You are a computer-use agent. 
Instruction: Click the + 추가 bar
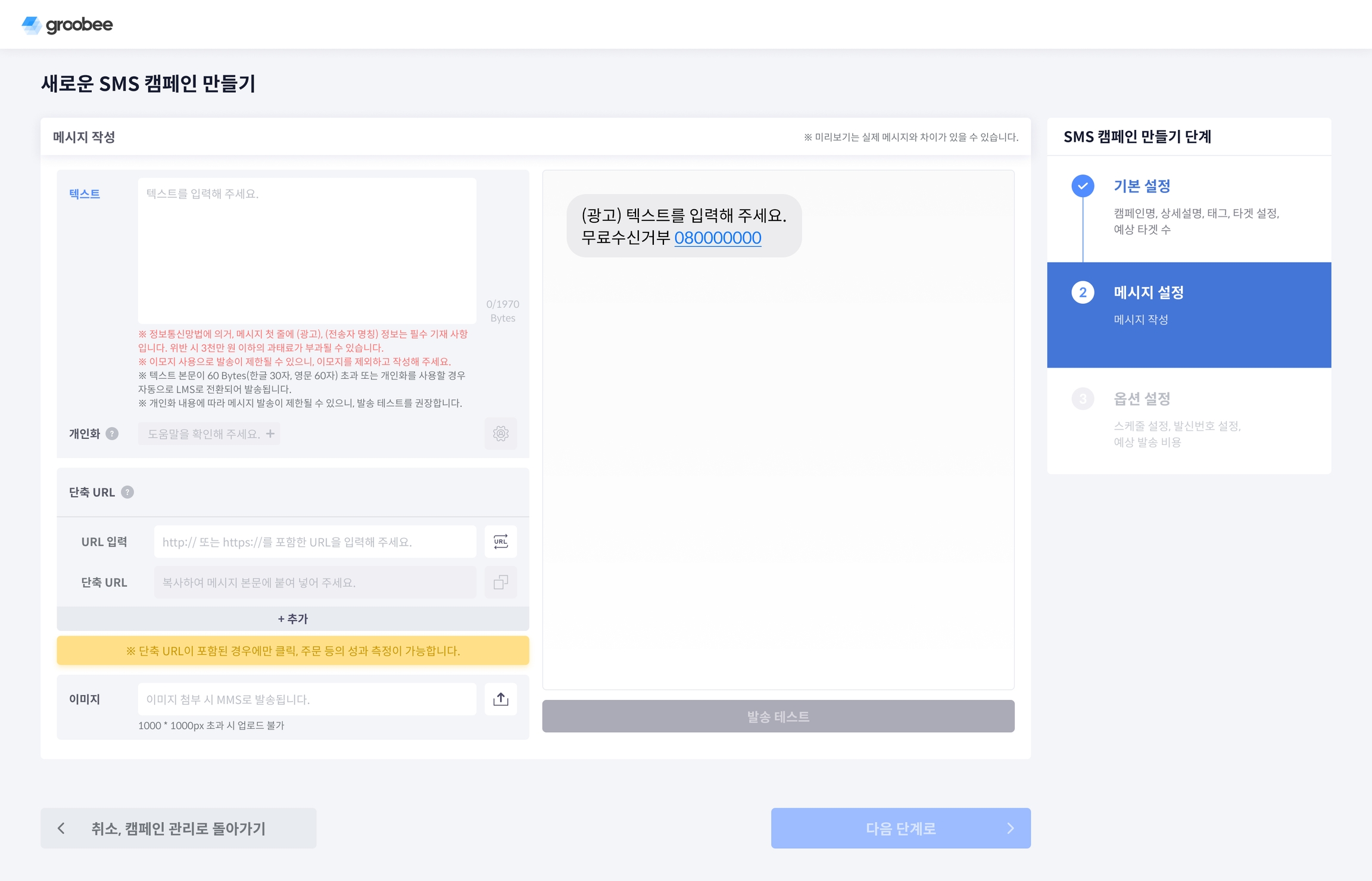click(x=292, y=618)
